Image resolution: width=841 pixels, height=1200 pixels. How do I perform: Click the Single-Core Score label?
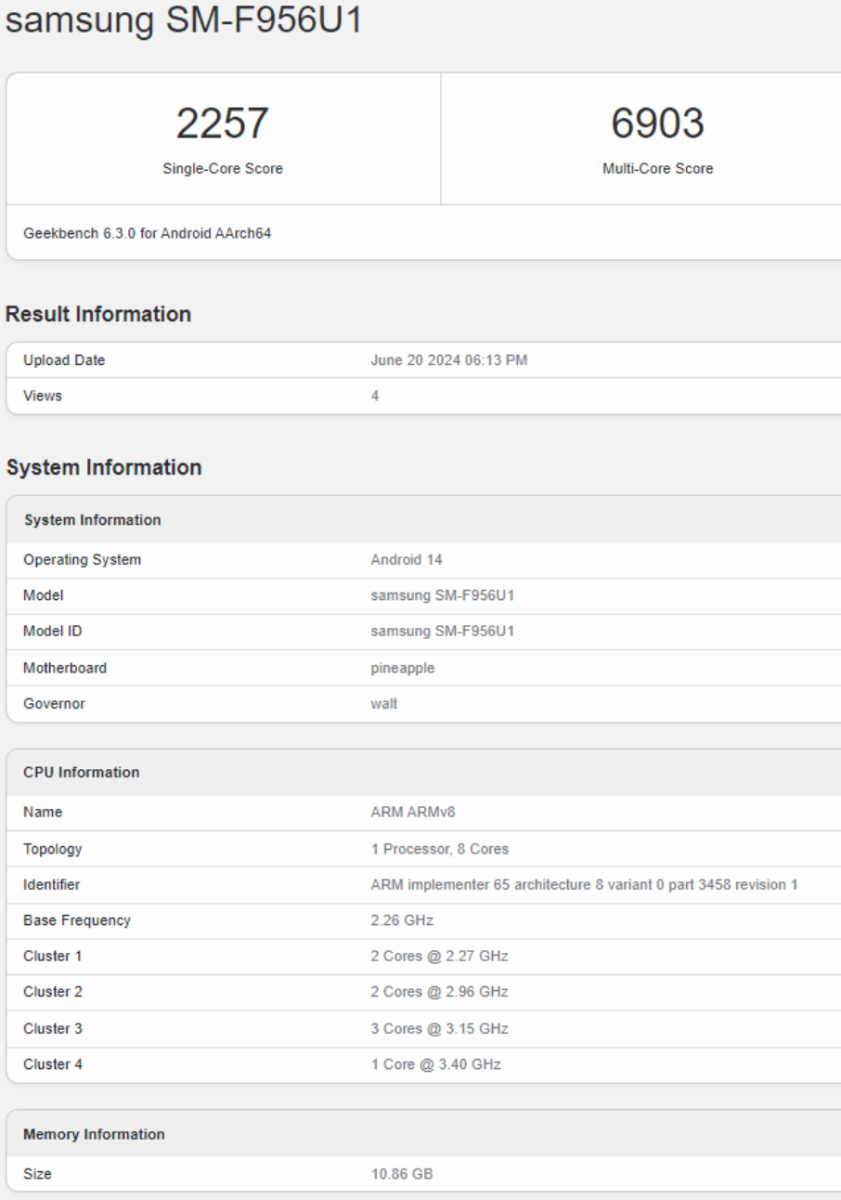tap(222, 169)
